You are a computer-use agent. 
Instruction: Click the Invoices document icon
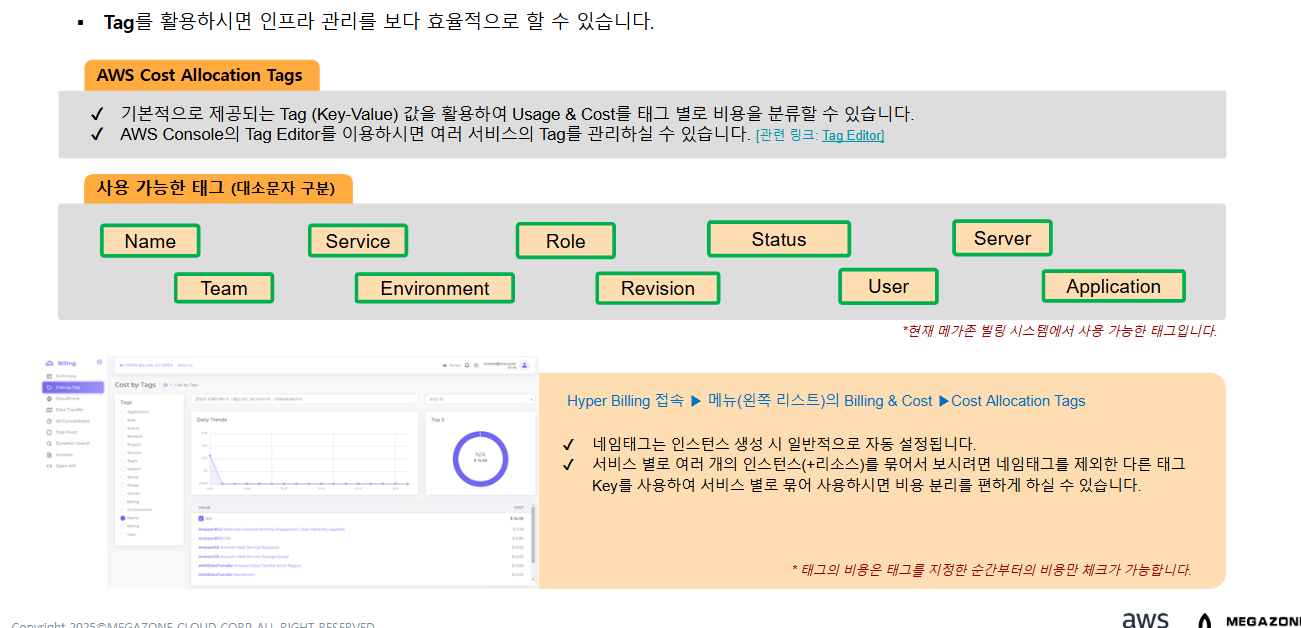click(x=48, y=455)
